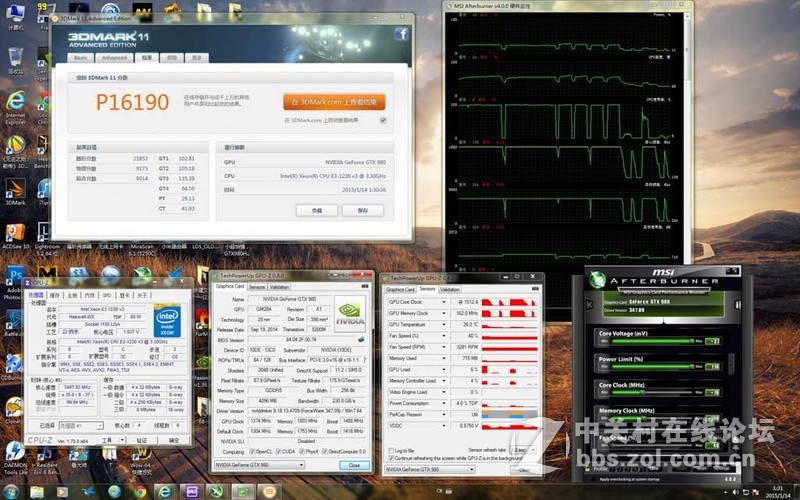Viewport: 800px width, 500px height.
Task: Click the MSI Afterburner dragon logo
Action: point(597,280)
